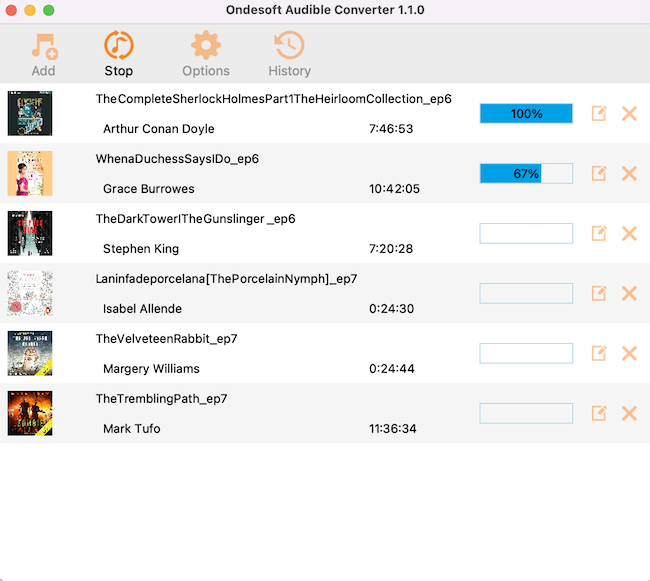Remove the TheDarkTowerITheGunslinger entry
The height and width of the screenshot is (581, 650).
coord(629,233)
